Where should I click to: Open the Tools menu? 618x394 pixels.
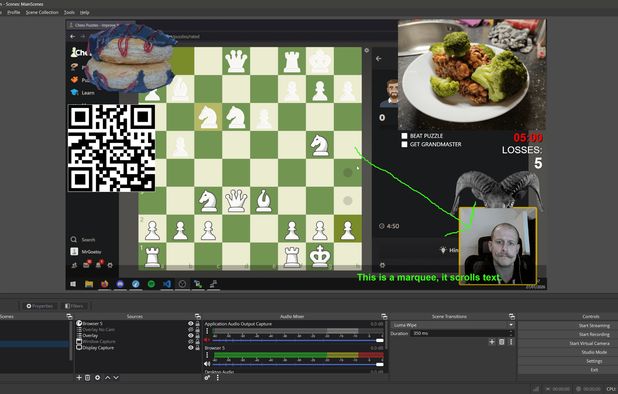click(69, 12)
